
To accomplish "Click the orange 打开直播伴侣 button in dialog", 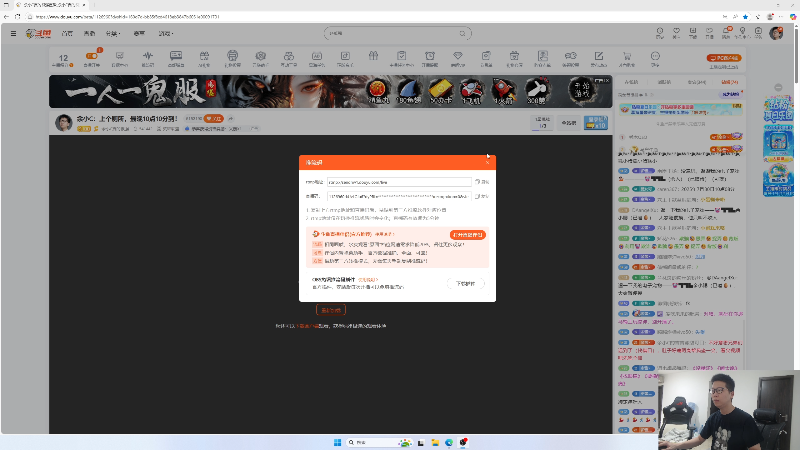I will (x=467, y=235).
